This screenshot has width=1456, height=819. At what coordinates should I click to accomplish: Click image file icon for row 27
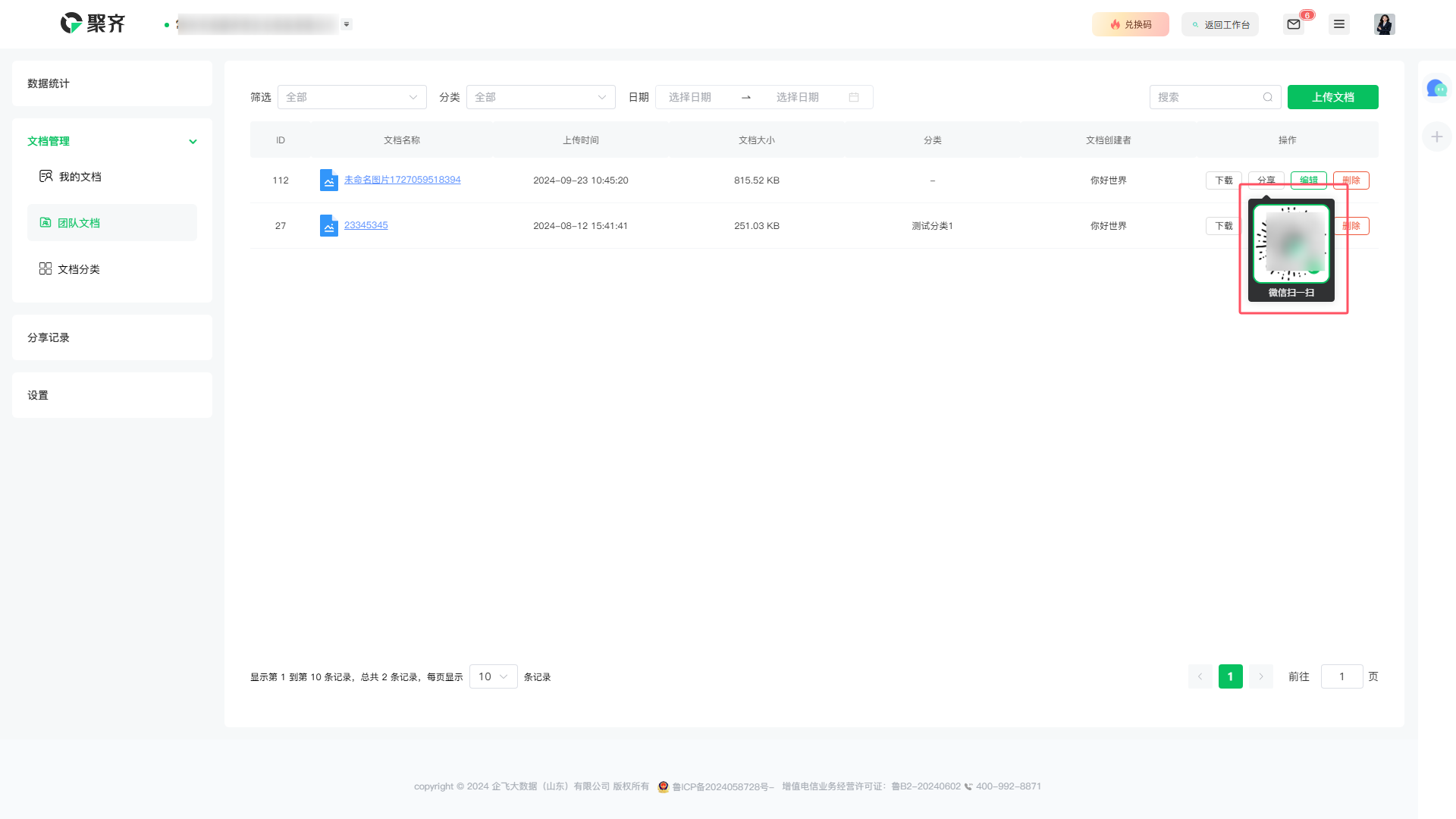click(x=328, y=225)
